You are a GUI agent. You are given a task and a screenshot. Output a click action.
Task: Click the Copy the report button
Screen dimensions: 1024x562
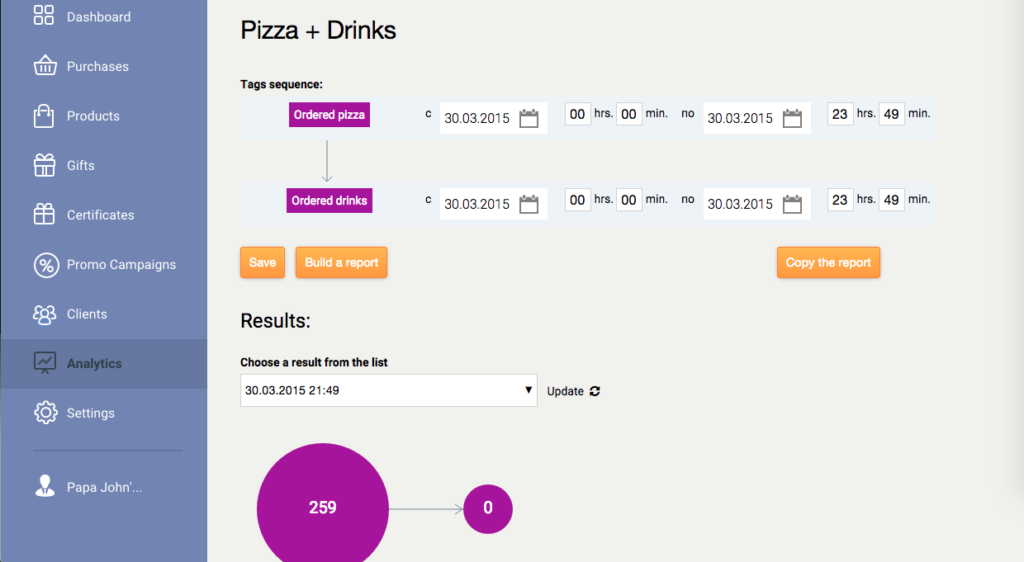tap(828, 263)
